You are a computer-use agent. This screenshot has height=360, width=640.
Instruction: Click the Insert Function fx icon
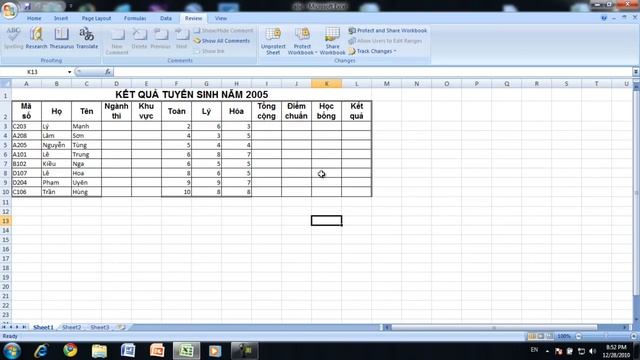[x=107, y=72]
